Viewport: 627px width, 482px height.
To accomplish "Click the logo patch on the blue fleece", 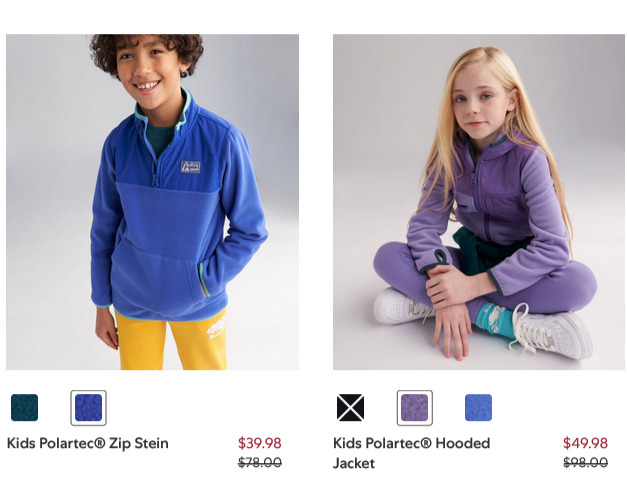I will 190,167.
